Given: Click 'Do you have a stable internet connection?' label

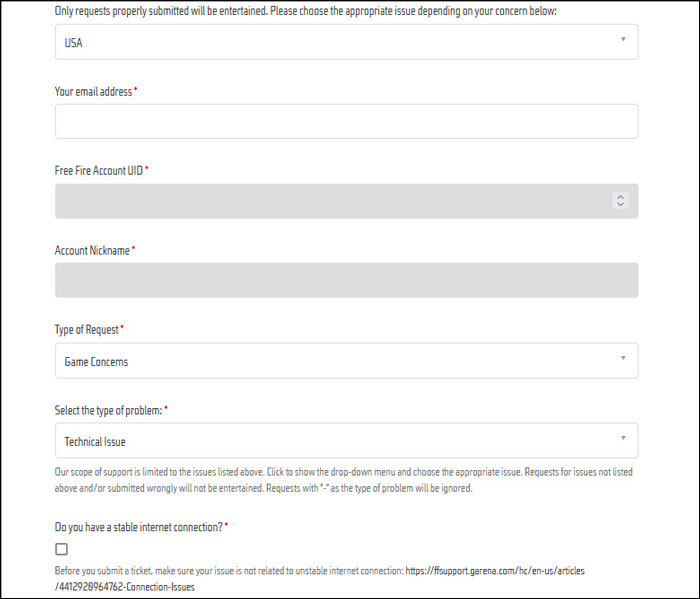Looking at the screenshot, I should 138,527.
